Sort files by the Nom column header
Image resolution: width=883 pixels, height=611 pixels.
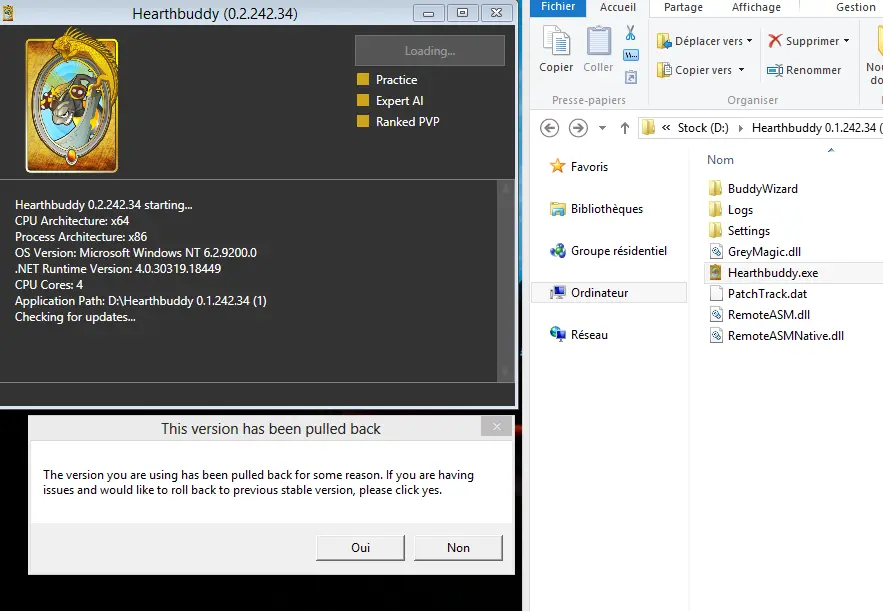pos(720,160)
